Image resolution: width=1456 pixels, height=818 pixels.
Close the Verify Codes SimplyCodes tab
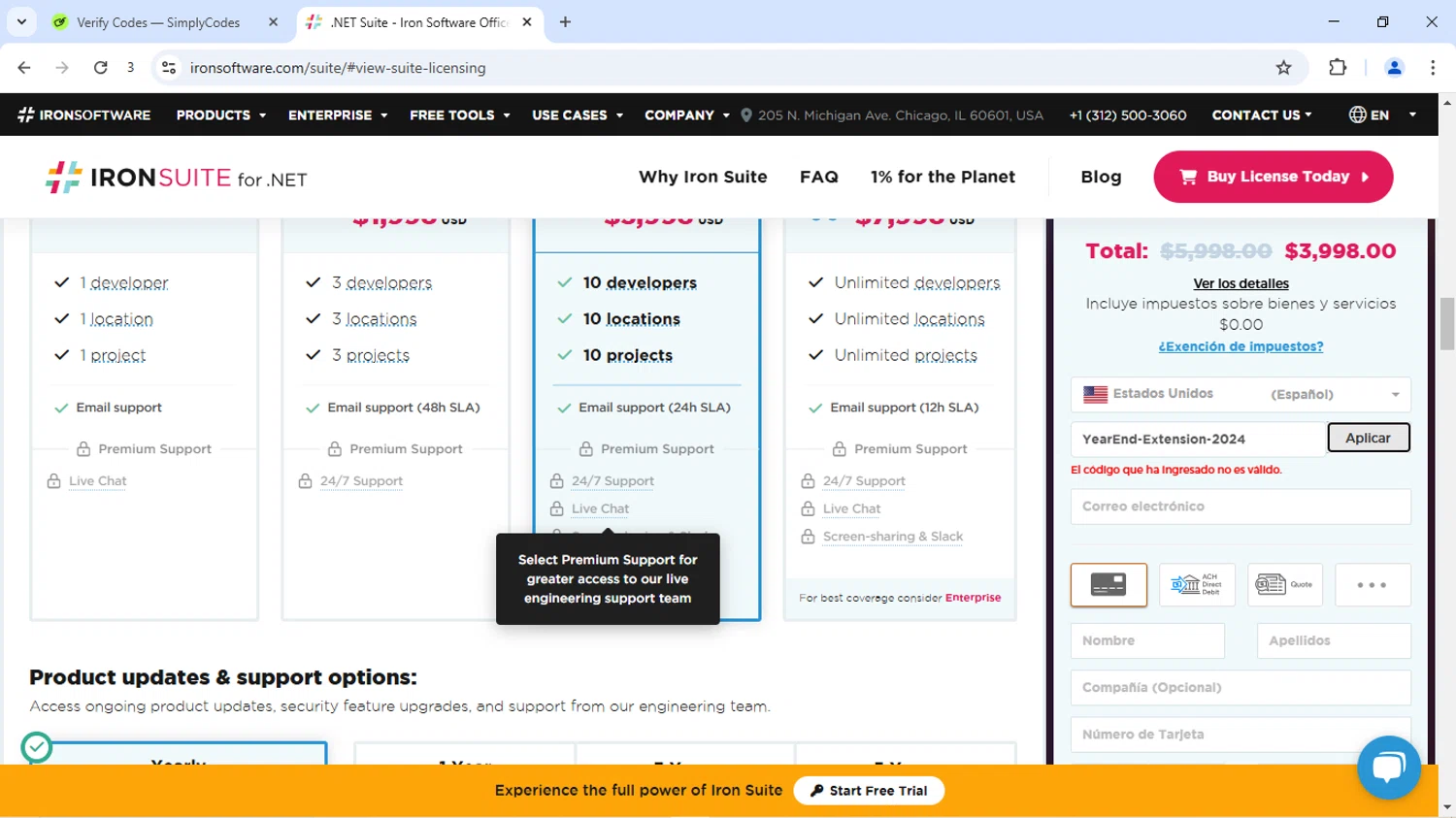coord(273,21)
